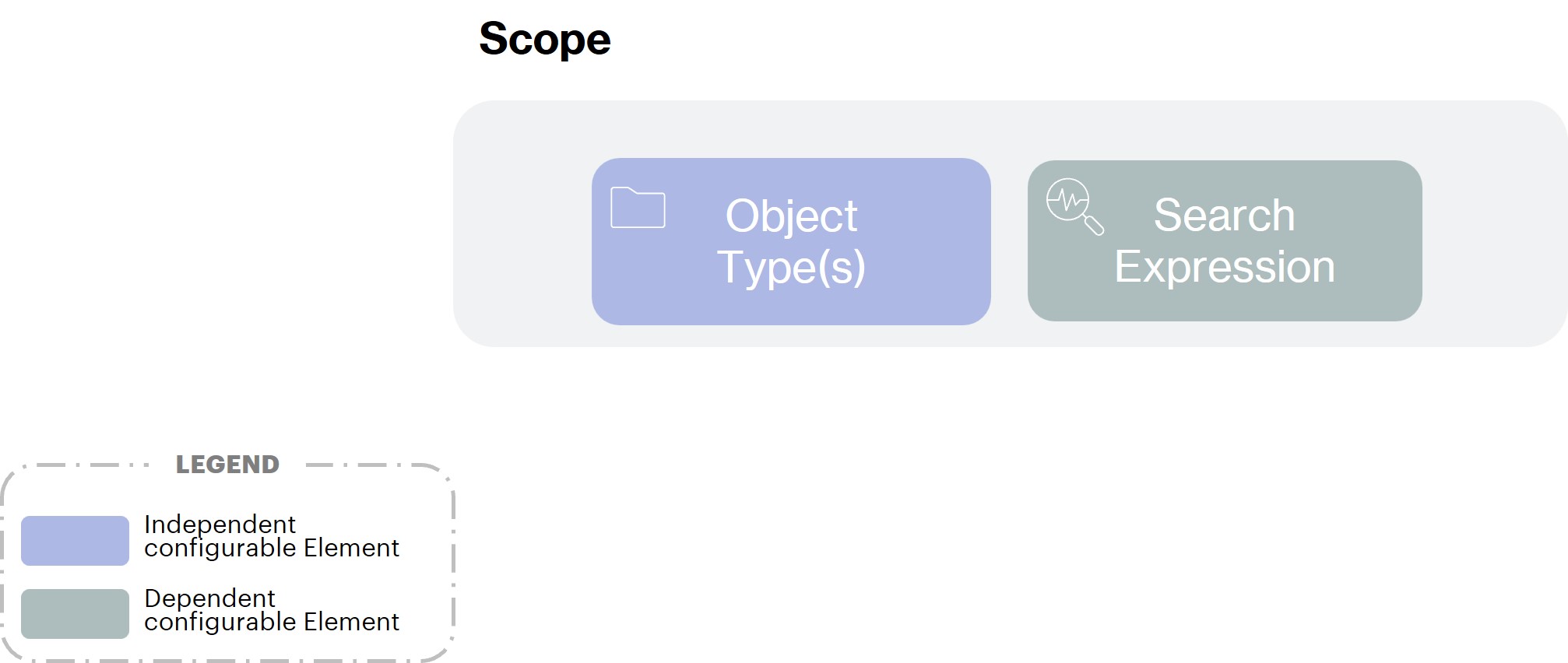Click the dashed border of the legend box
Viewport: 1568px width, 663px height.
coord(453,560)
